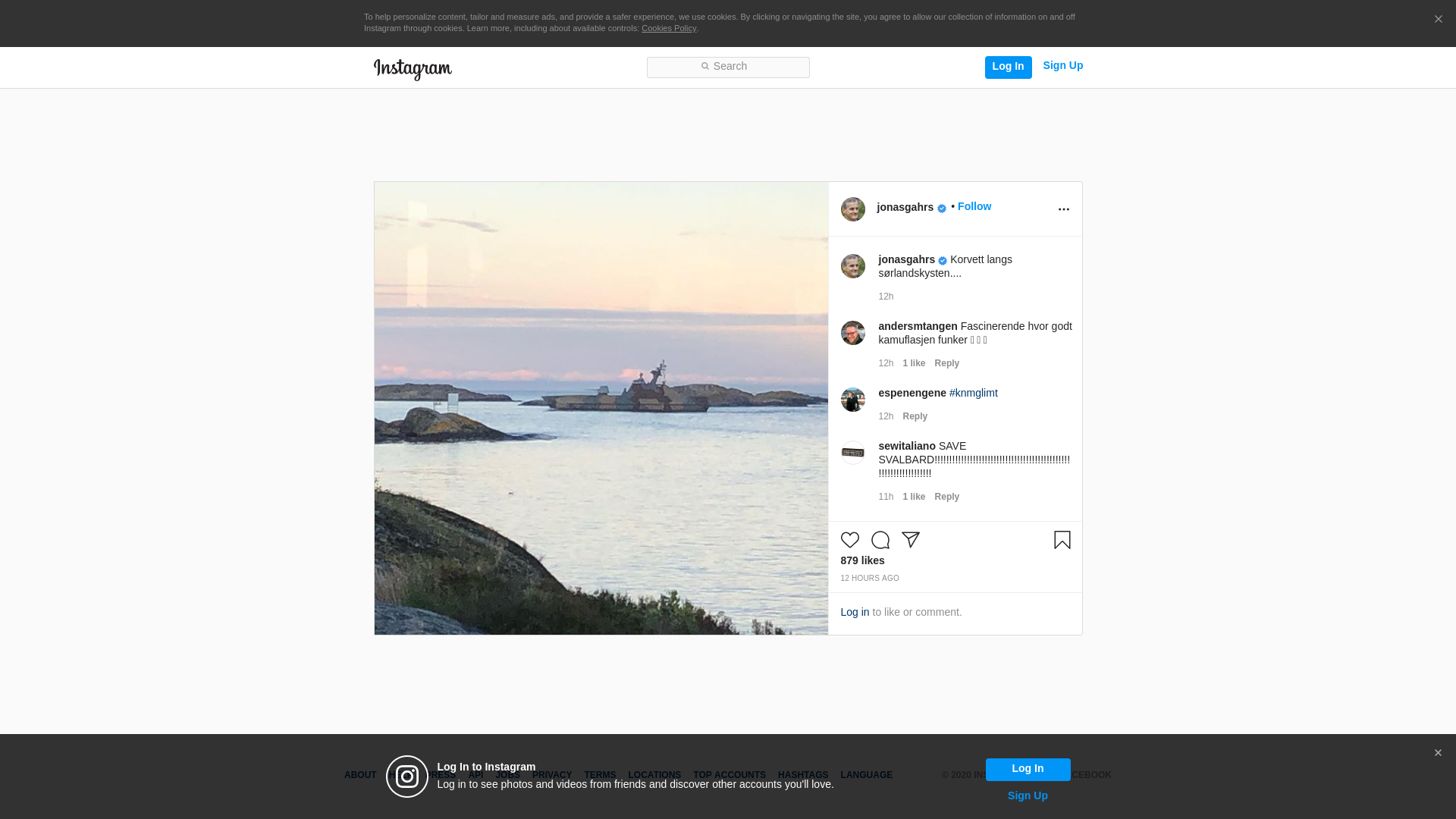View likes on sewitaliano comment
Viewport: 1456px width, 819px height.
[x=914, y=497]
